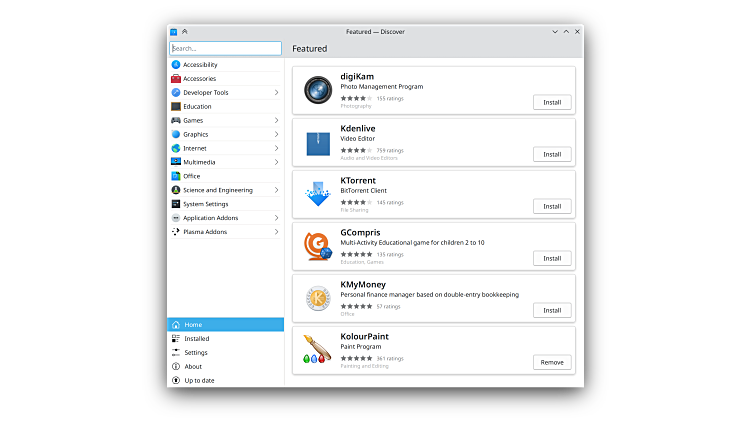Image resolution: width=752 pixels, height=423 pixels.
Task: Install the digiKam application
Action: click(x=552, y=102)
